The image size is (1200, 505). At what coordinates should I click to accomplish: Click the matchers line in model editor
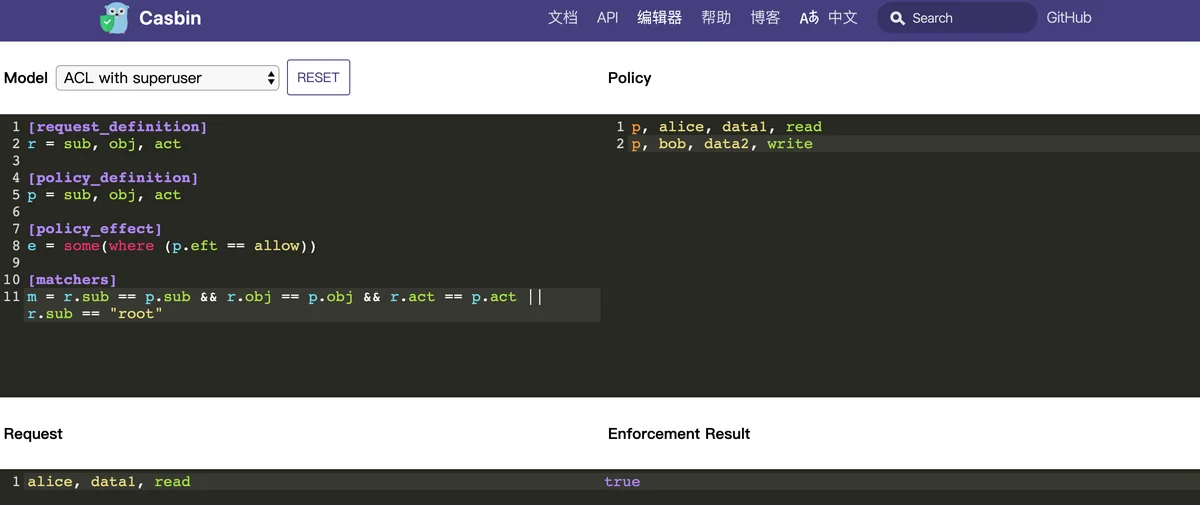312,305
